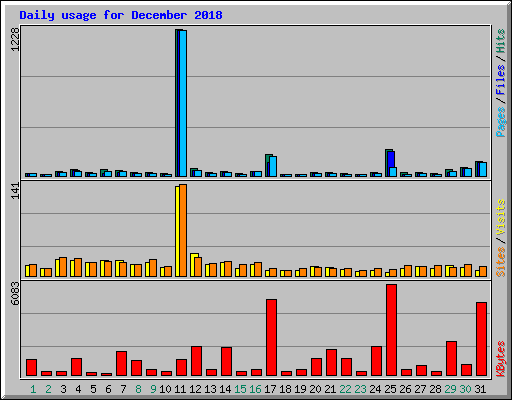Click the day 23 axis label

[x=360, y=389]
